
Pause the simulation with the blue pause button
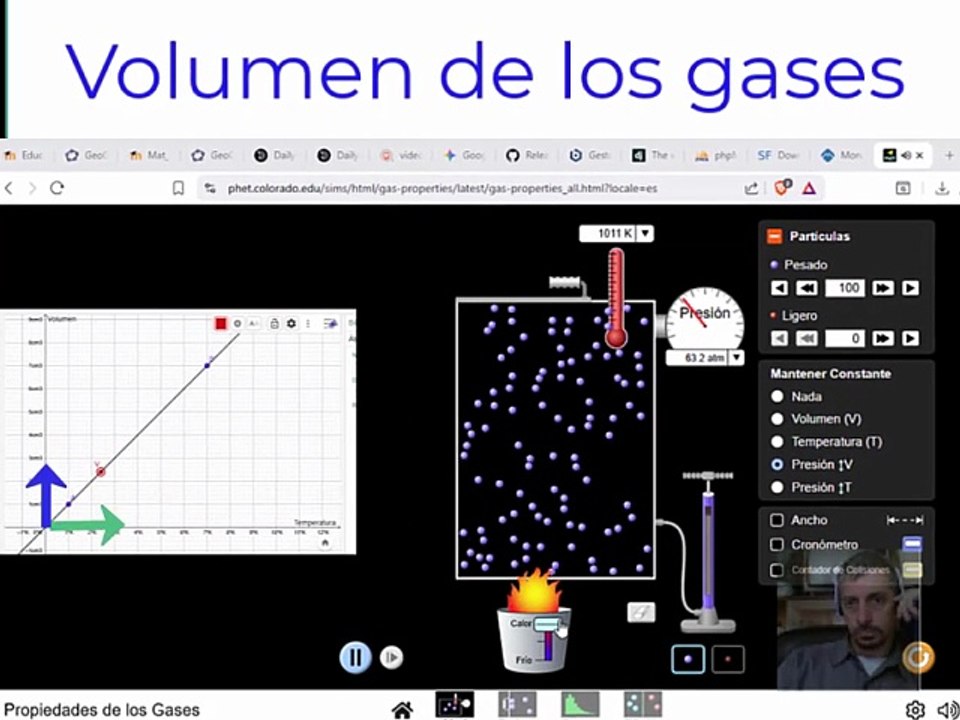tap(355, 658)
